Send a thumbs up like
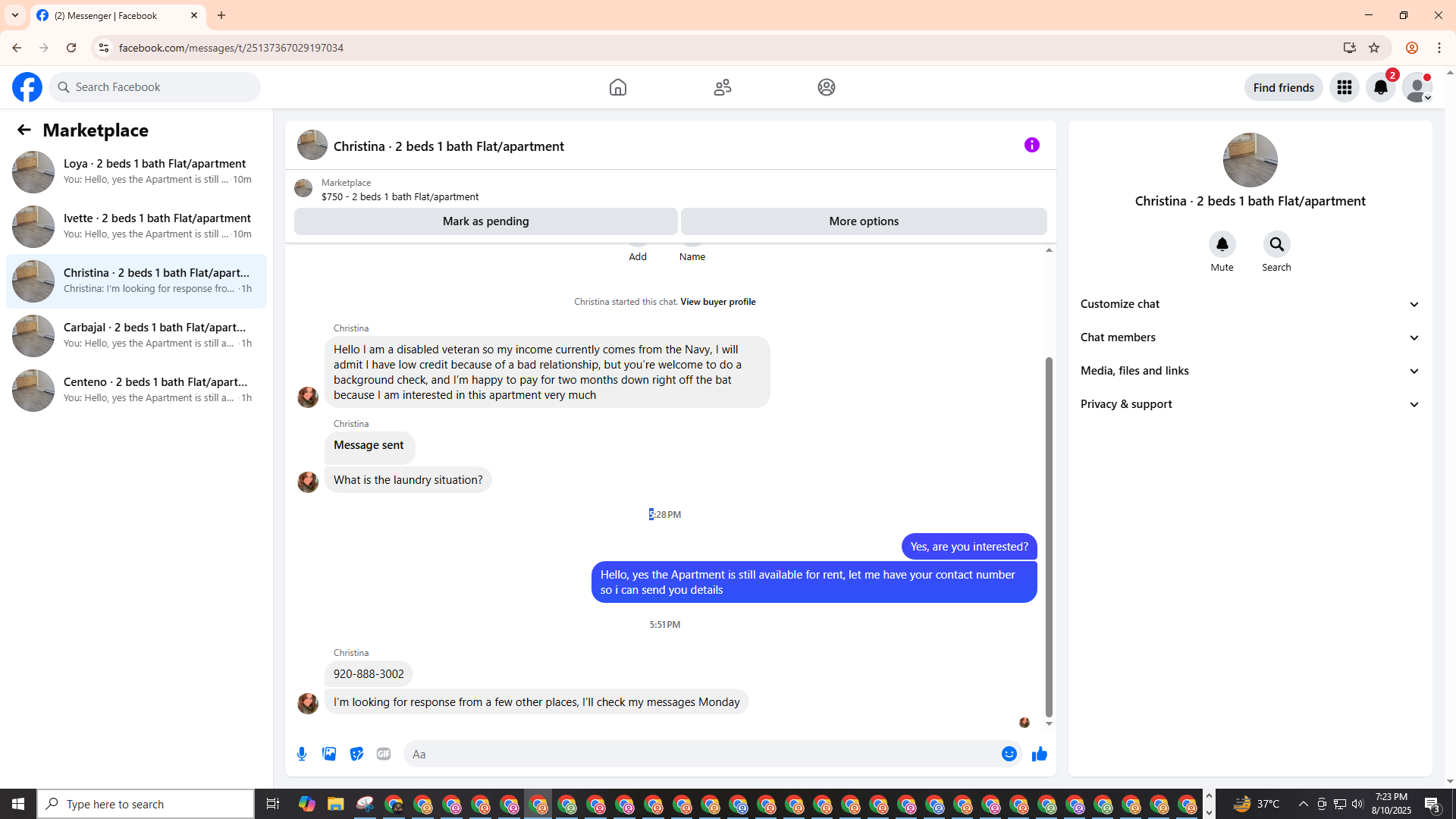Viewport: 1456px width, 819px height. click(1039, 754)
